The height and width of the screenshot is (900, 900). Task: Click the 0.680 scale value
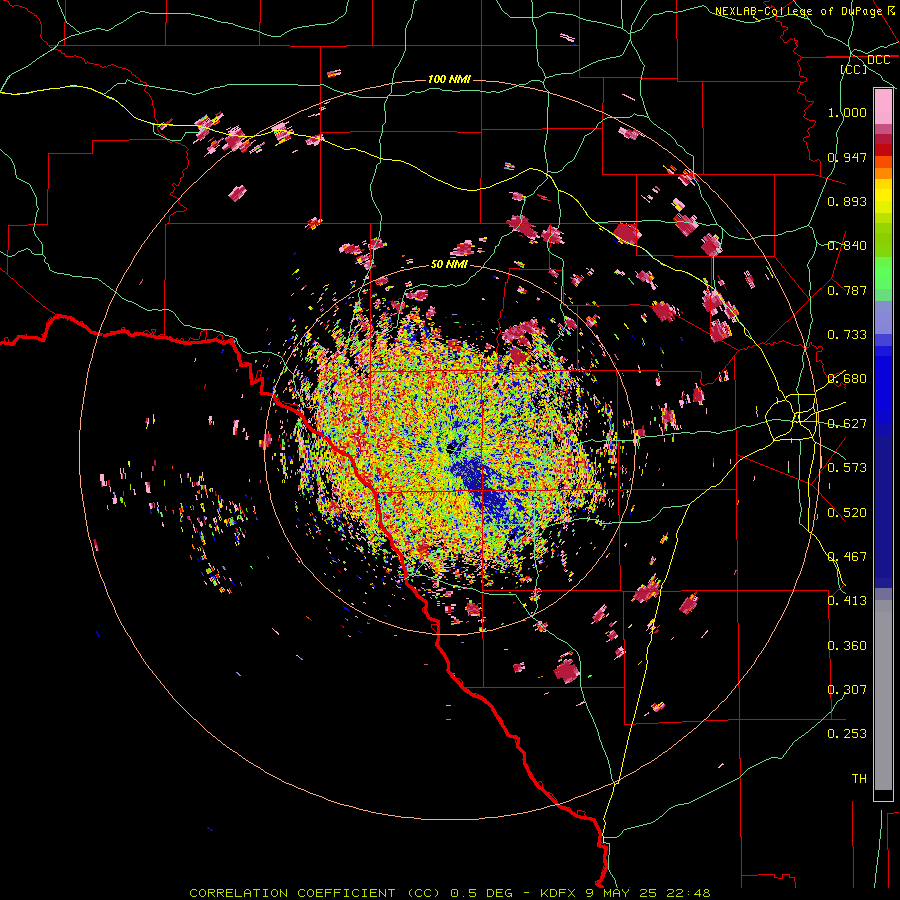(x=847, y=379)
